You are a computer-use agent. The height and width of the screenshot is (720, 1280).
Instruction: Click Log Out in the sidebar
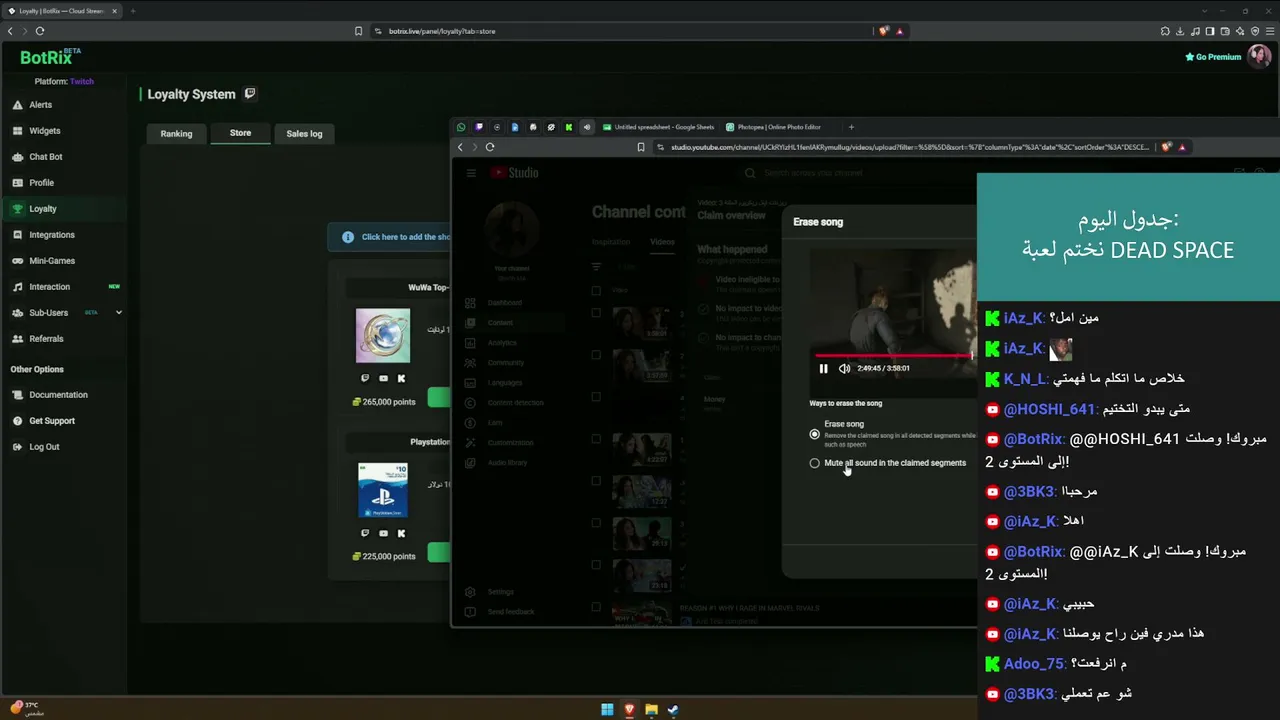click(x=43, y=447)
